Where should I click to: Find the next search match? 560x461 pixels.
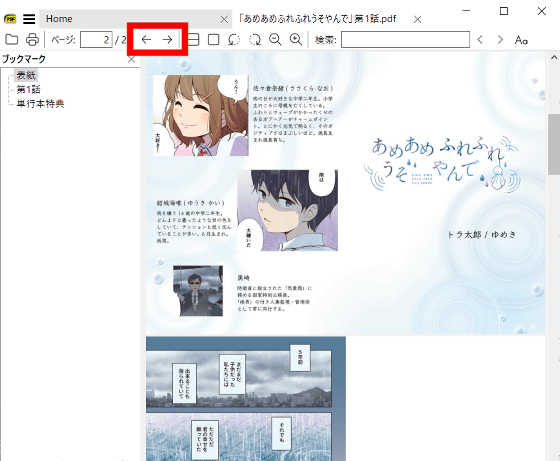[x=500, y=39]
